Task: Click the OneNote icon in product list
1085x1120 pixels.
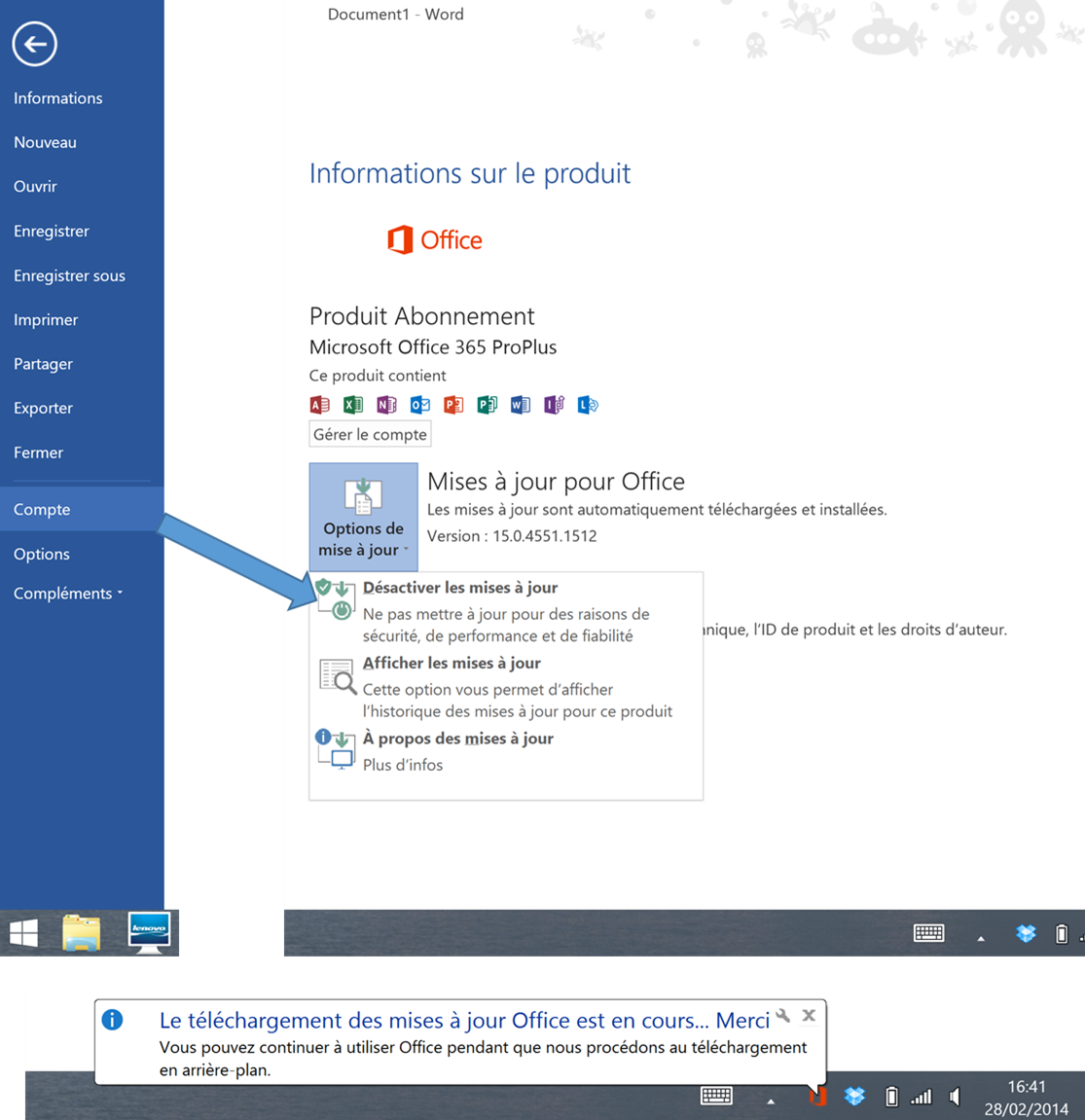Action: click(386, 405)
